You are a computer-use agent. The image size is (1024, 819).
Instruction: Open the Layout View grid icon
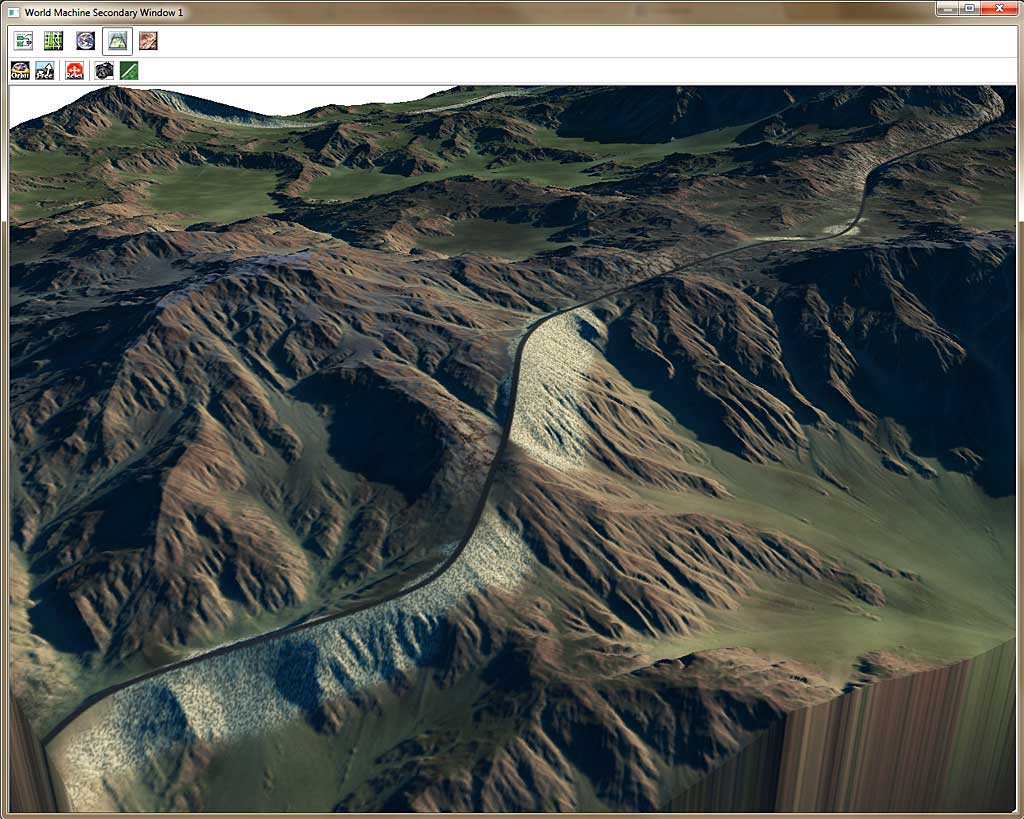(54, 41)
